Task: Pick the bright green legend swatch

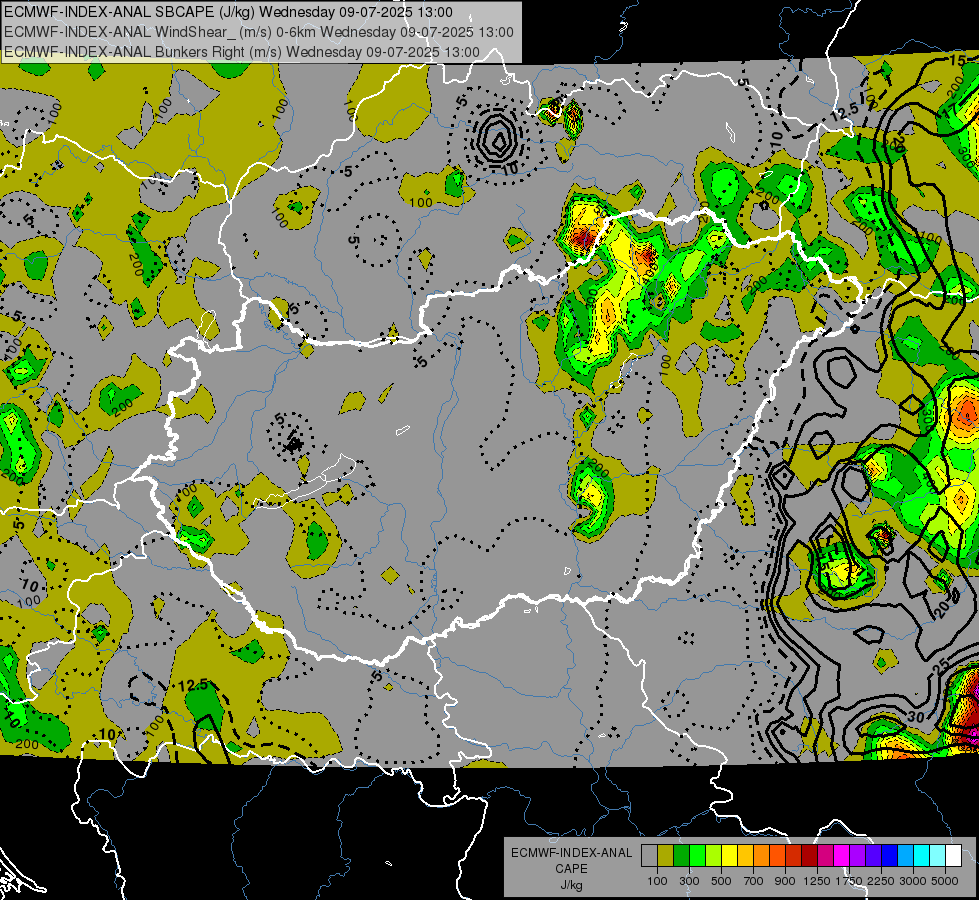Action: 697,856
